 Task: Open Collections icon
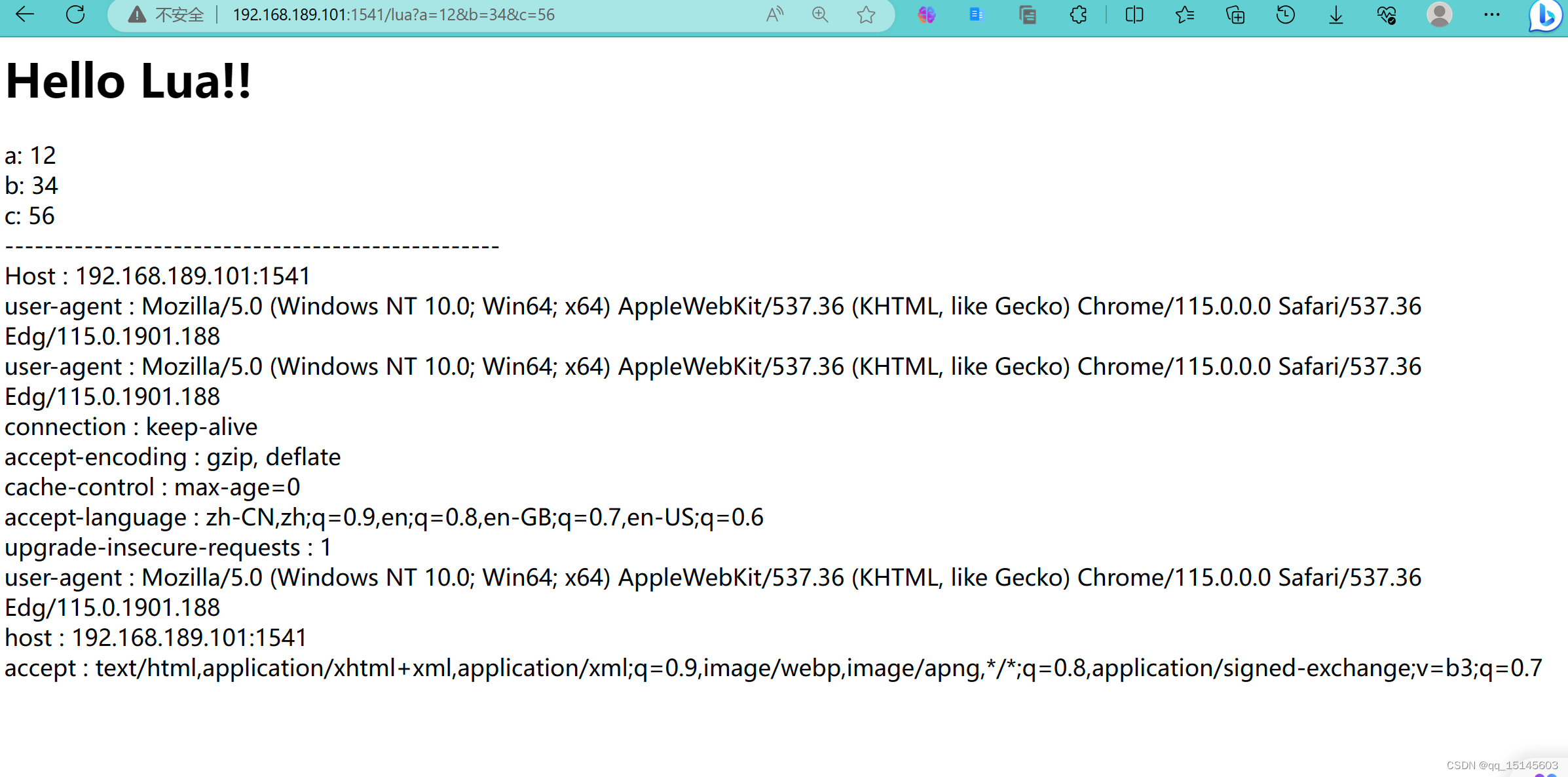(1235, 14)
